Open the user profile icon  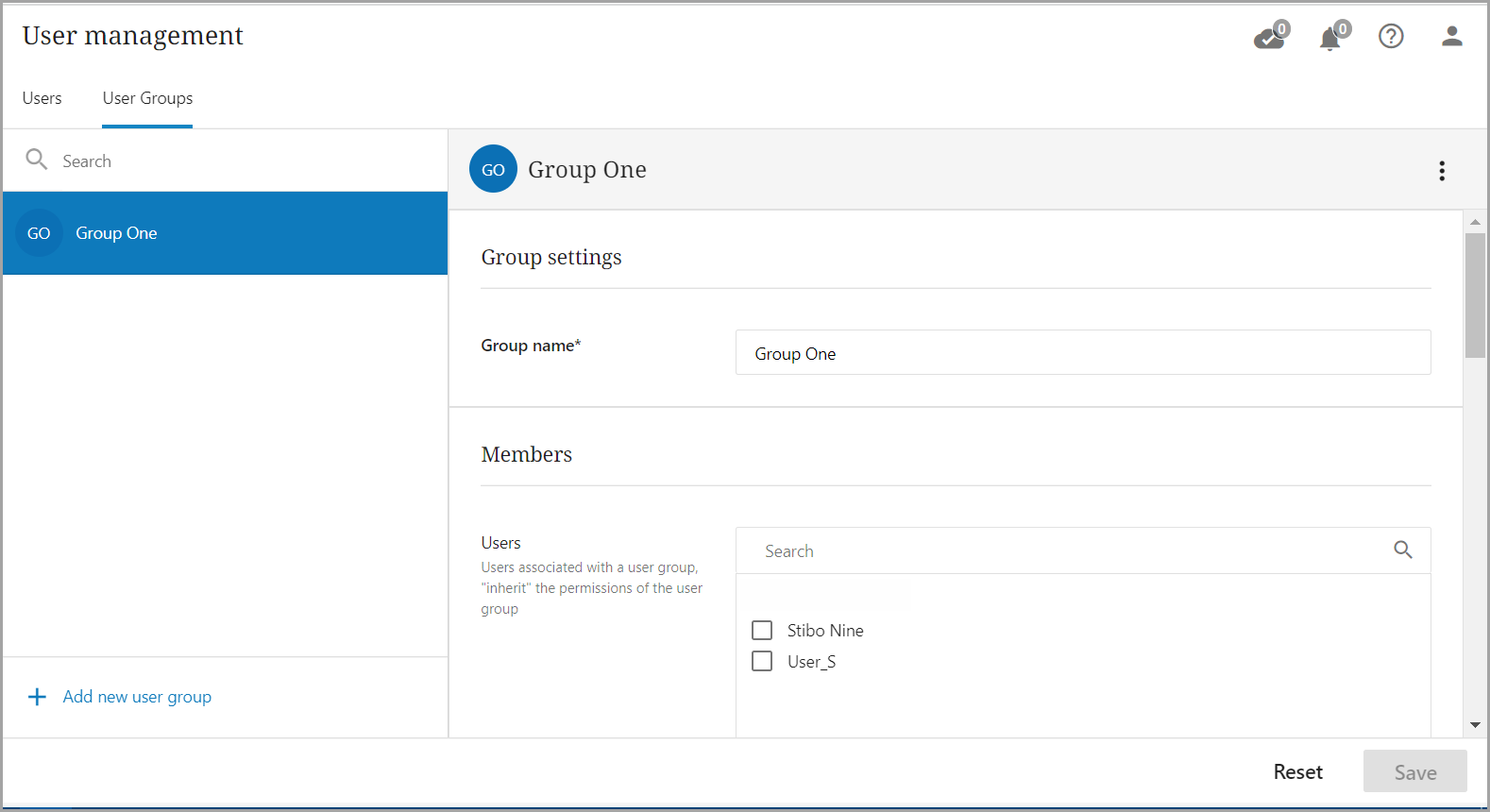click(x=1451, y=36)
